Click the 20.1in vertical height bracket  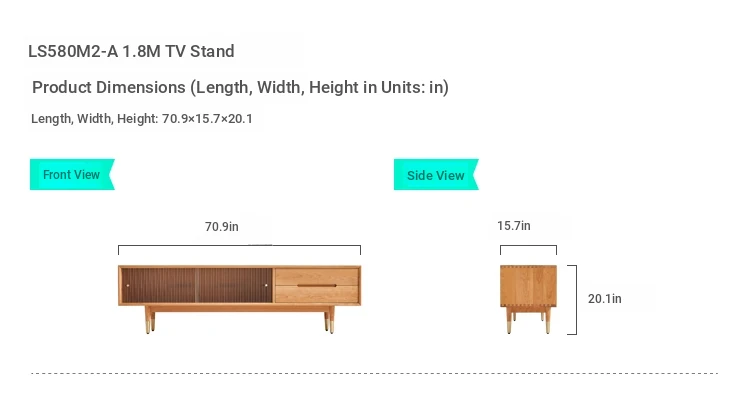(572, 300)
